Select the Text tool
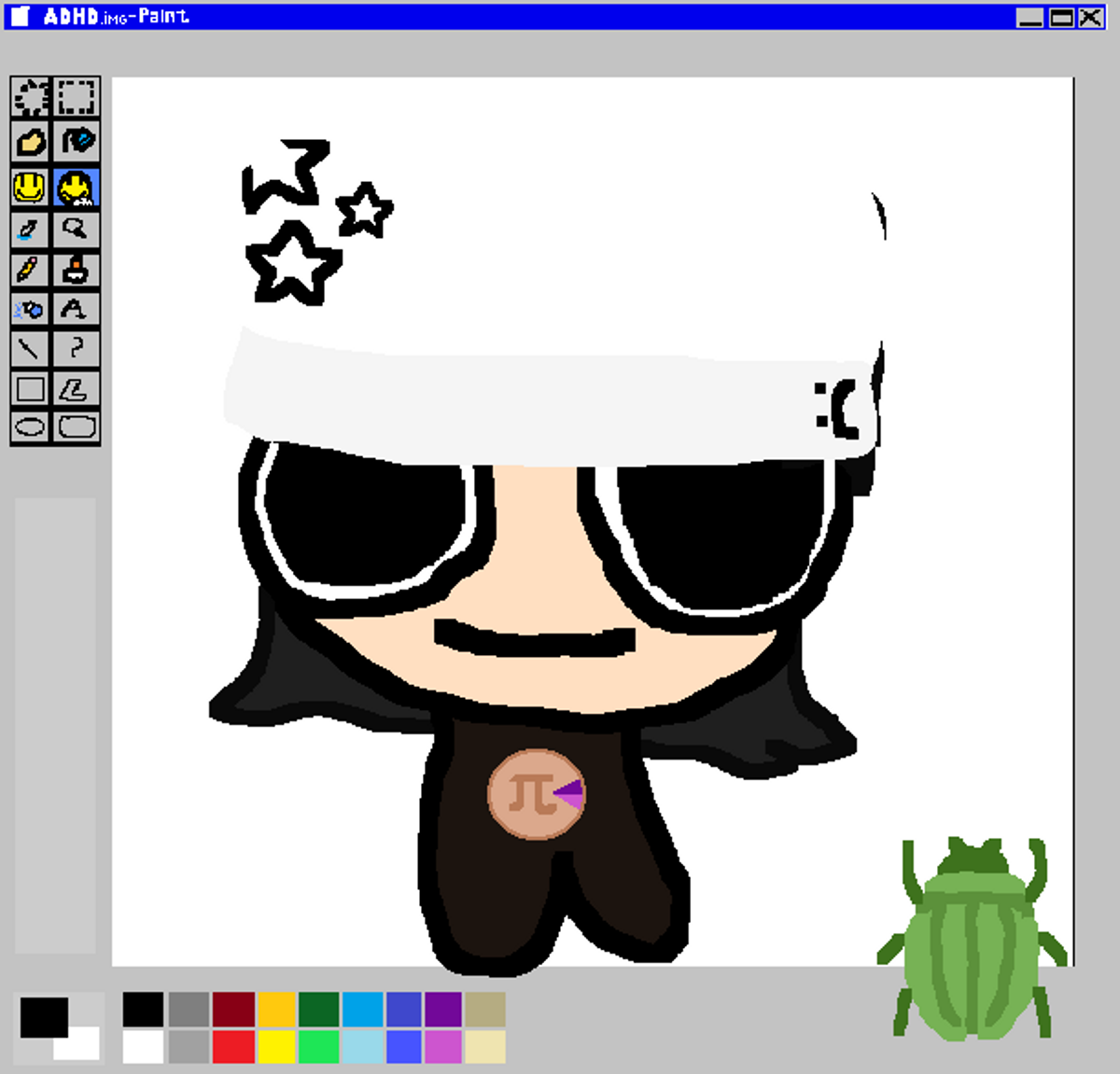 77,309
